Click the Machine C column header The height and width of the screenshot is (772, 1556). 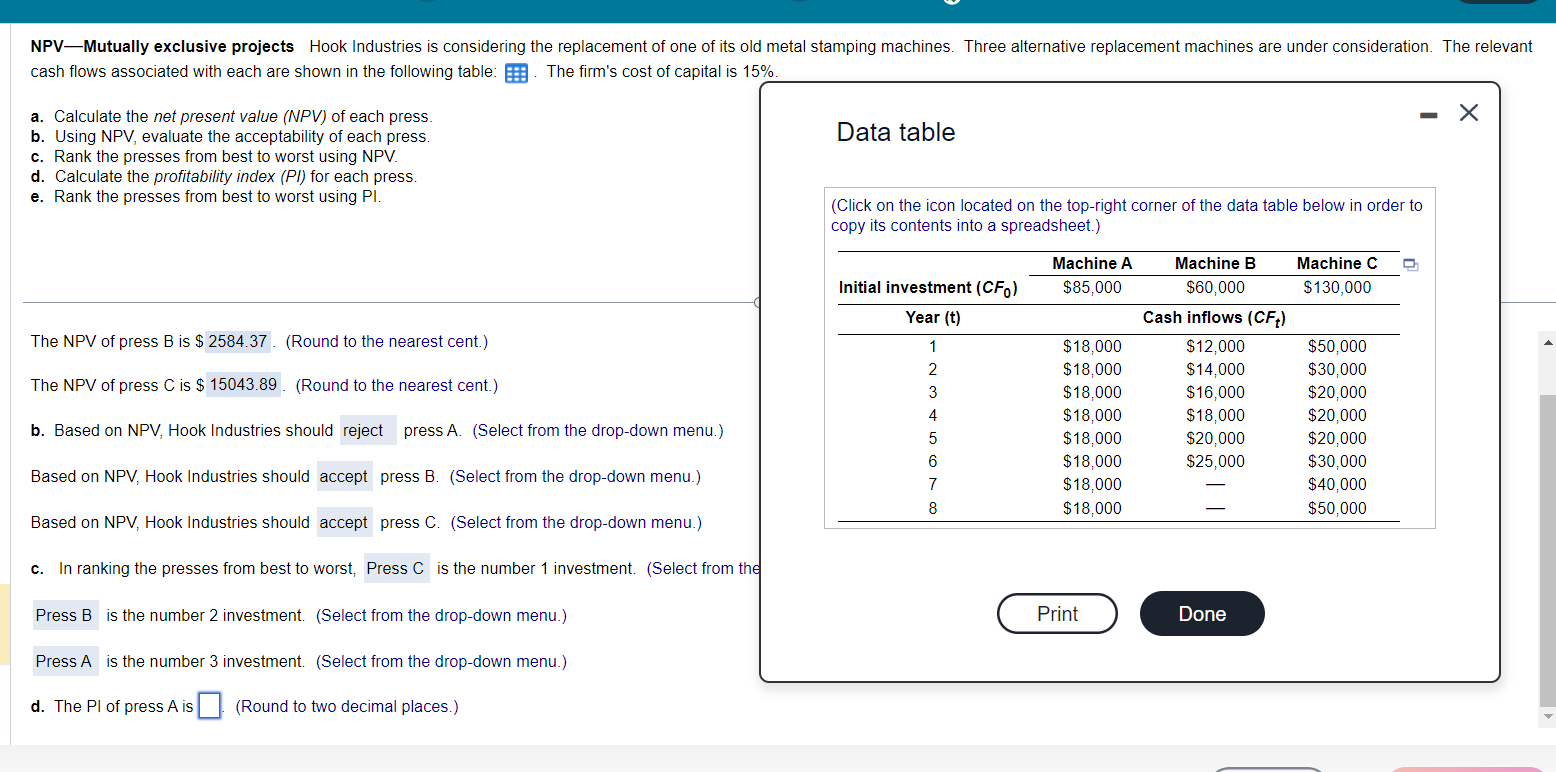click(1337, 264)
